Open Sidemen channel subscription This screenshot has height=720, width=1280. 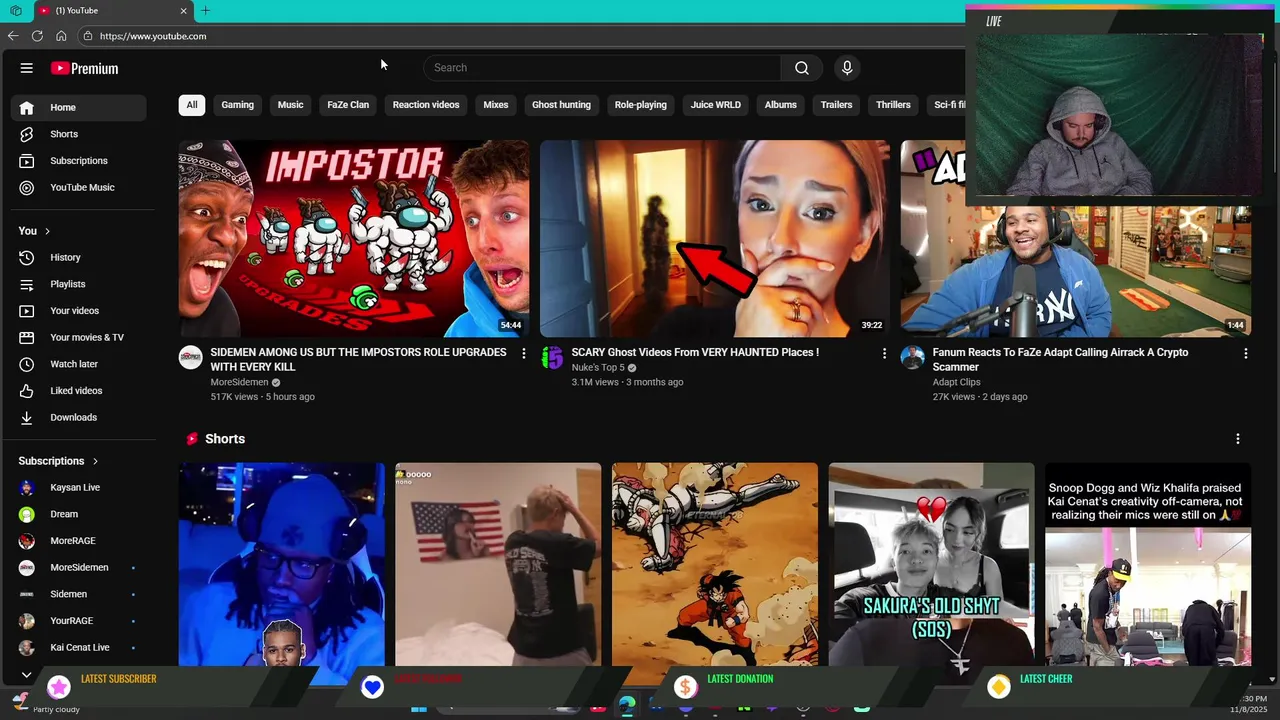point(79,594)
